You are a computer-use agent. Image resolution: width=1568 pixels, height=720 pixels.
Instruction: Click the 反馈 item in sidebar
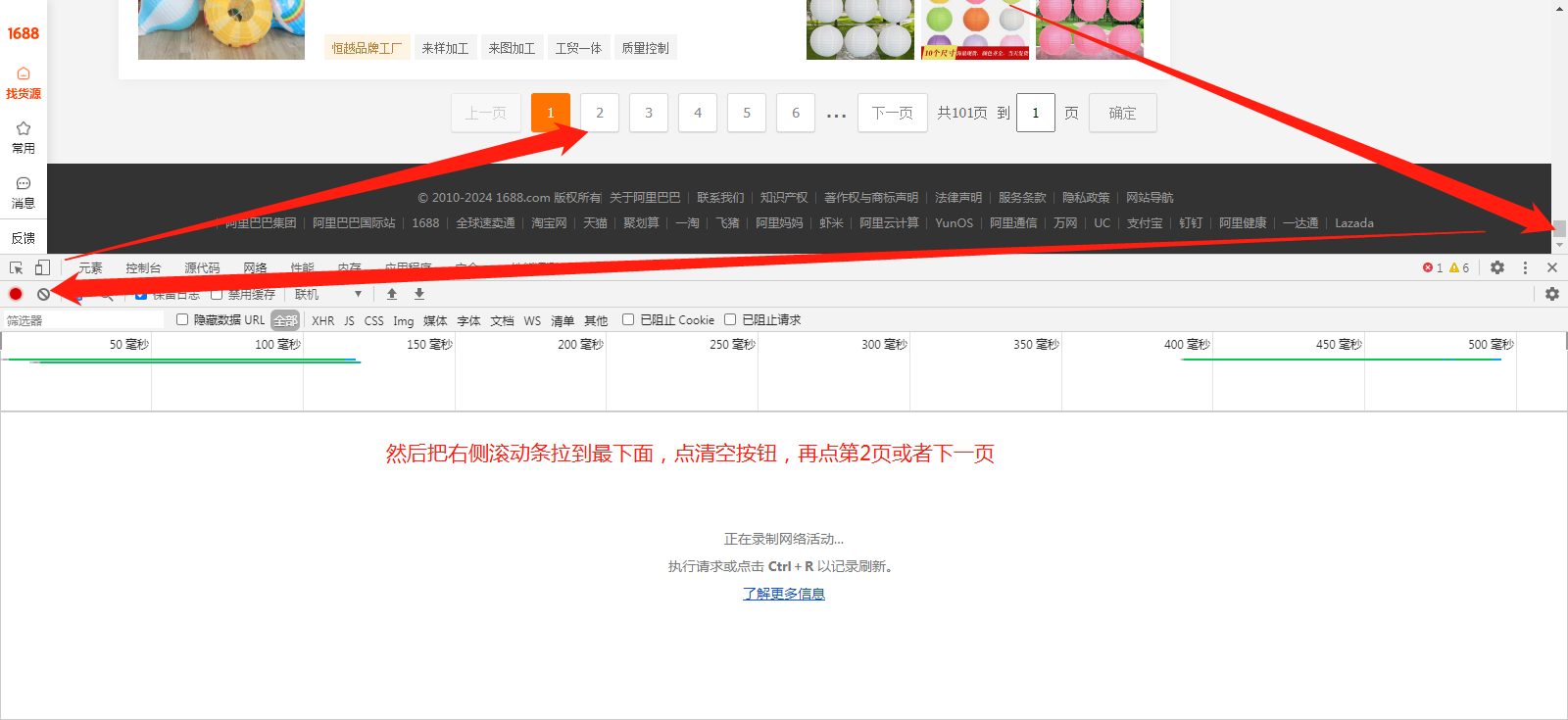(x=24, y=238)
